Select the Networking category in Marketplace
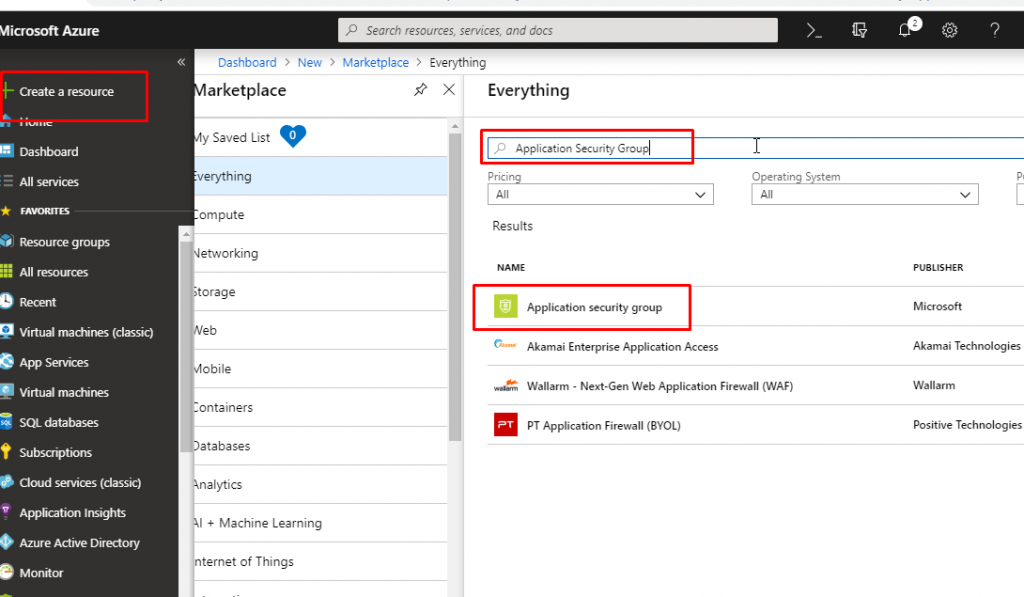This screenshot has width=1024, height=597. pyautogui.click(x=225, y=253)
